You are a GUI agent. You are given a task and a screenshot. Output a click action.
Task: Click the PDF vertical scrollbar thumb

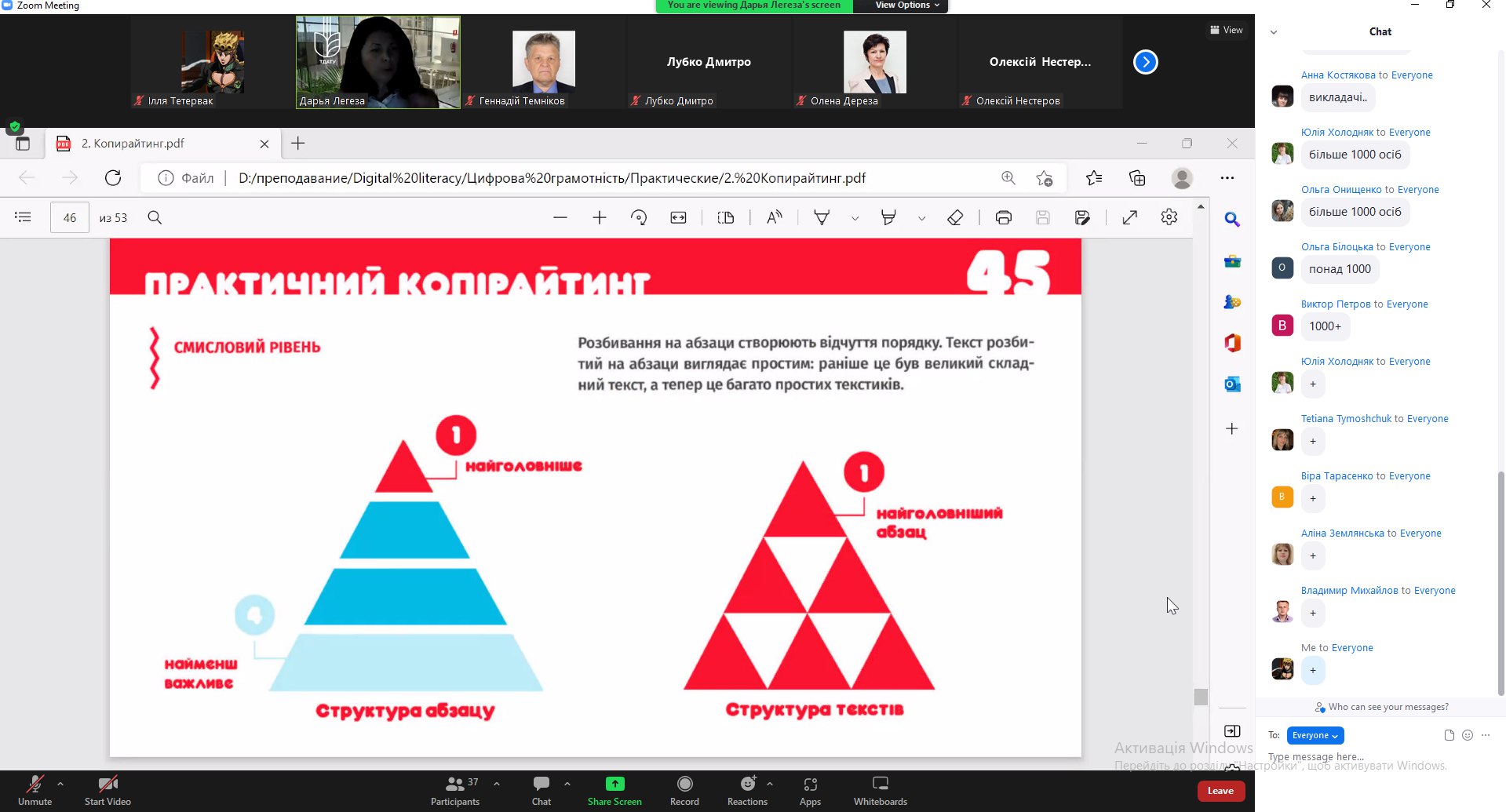[x=1201, y=697]
